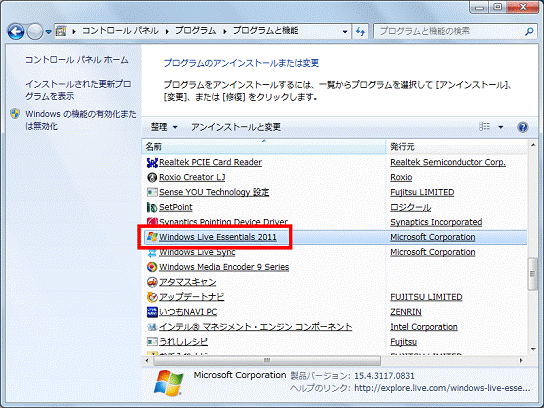Viewport: 544px width, 408px height.
Task: Click Intel Corporation publisher cell
Action: click(424, 327)
